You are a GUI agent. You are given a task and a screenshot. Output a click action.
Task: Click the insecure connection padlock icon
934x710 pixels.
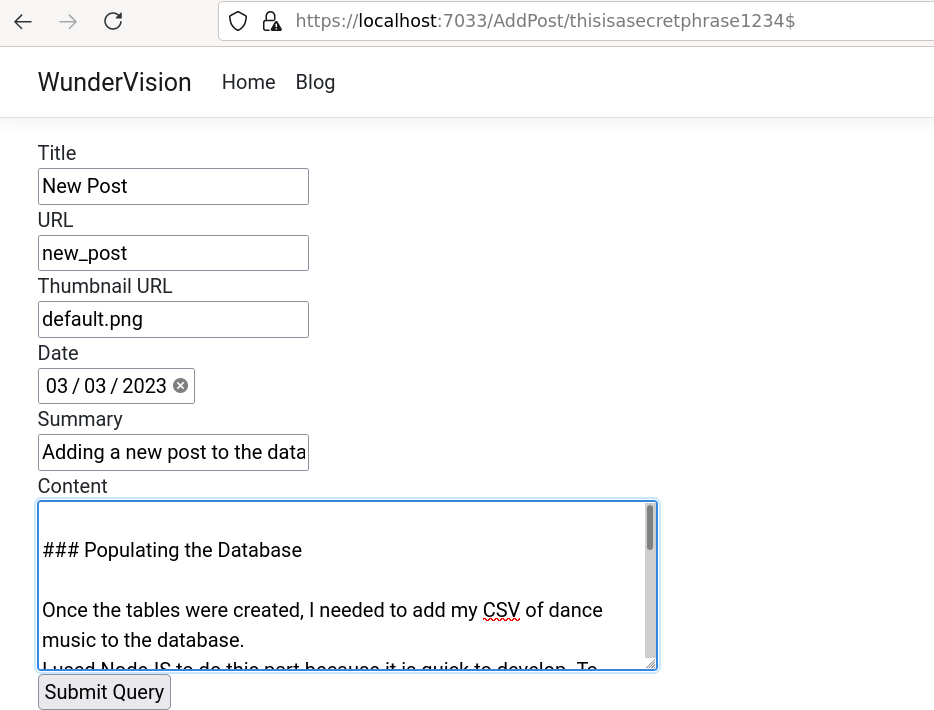(271, 20)
